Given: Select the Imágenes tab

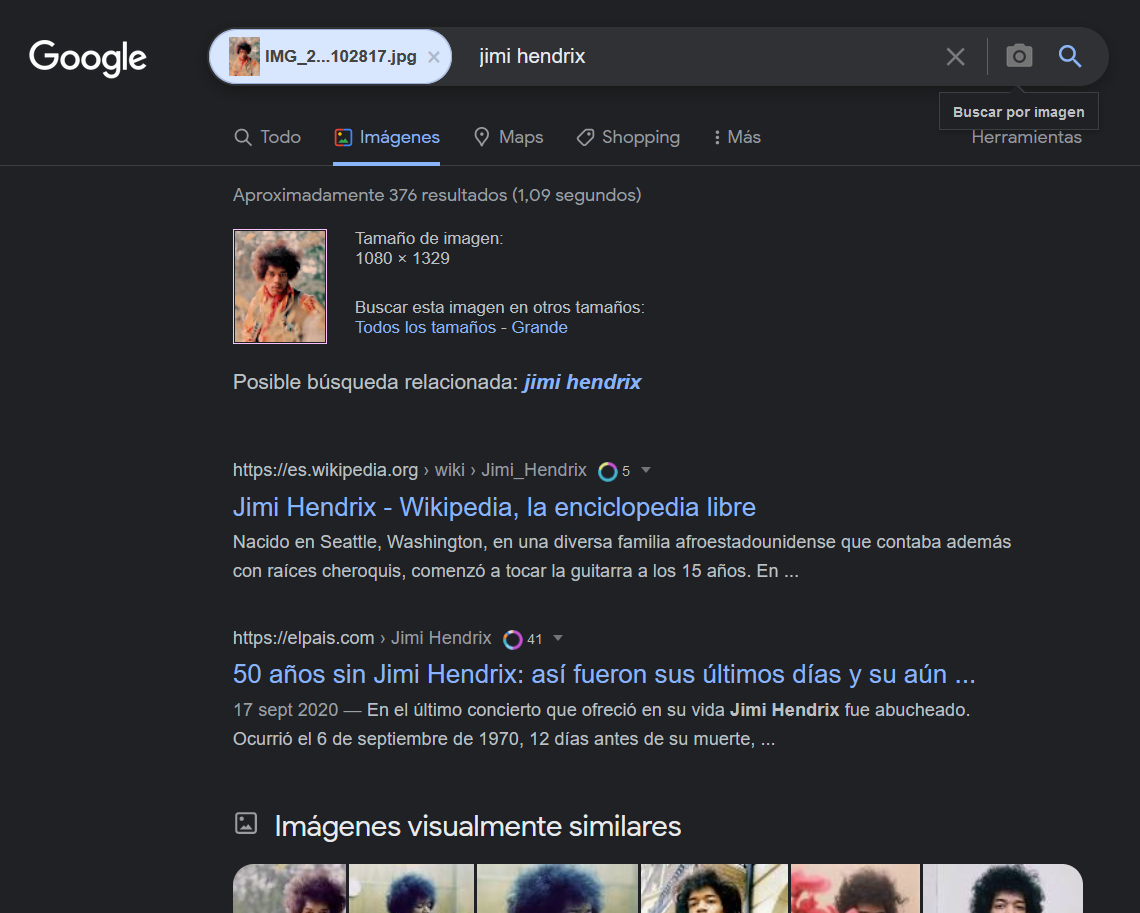Looking at the screenshot, I should click(386, 137).
